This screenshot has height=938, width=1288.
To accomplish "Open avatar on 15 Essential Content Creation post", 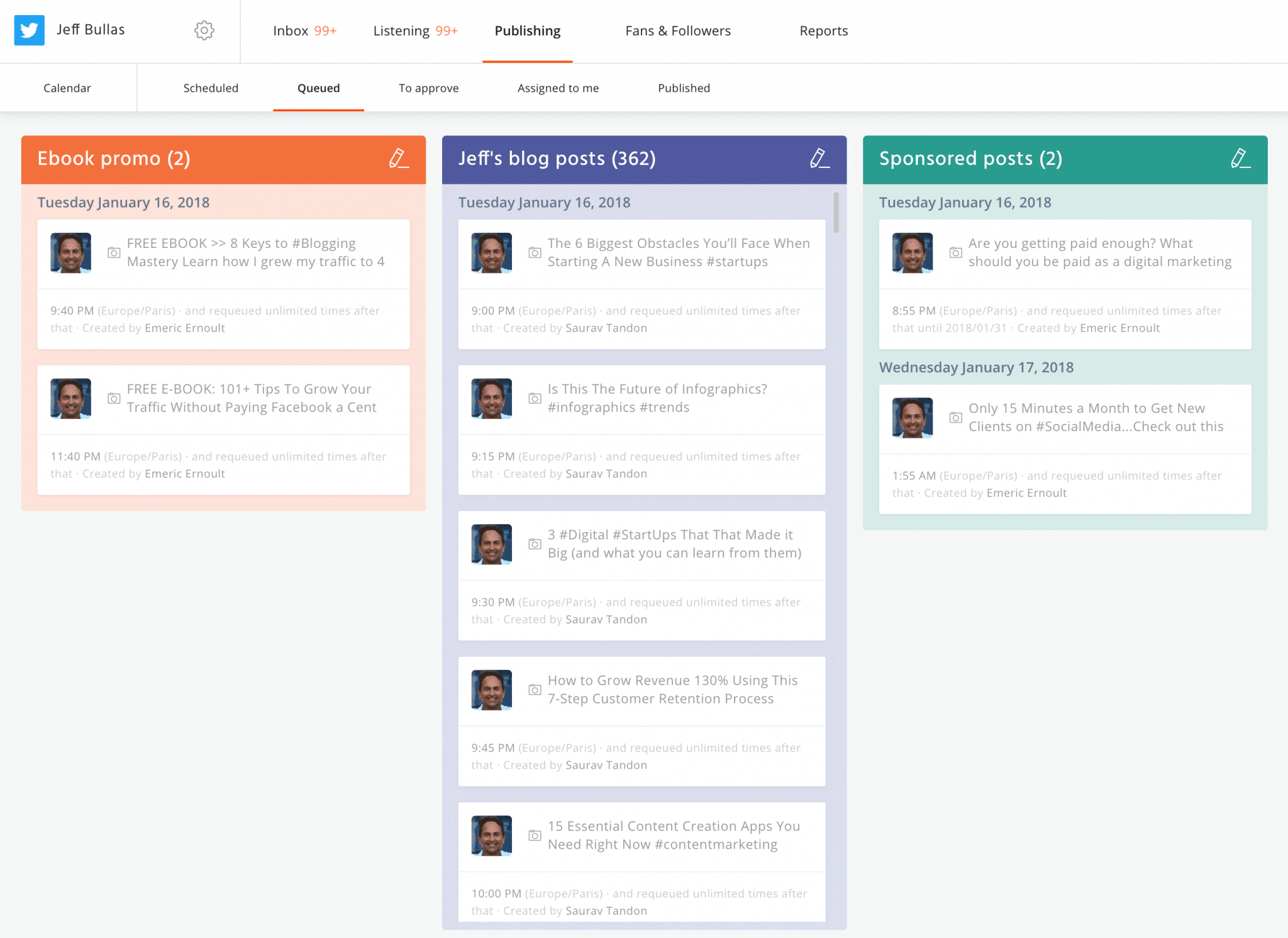I will click(491, 835).
